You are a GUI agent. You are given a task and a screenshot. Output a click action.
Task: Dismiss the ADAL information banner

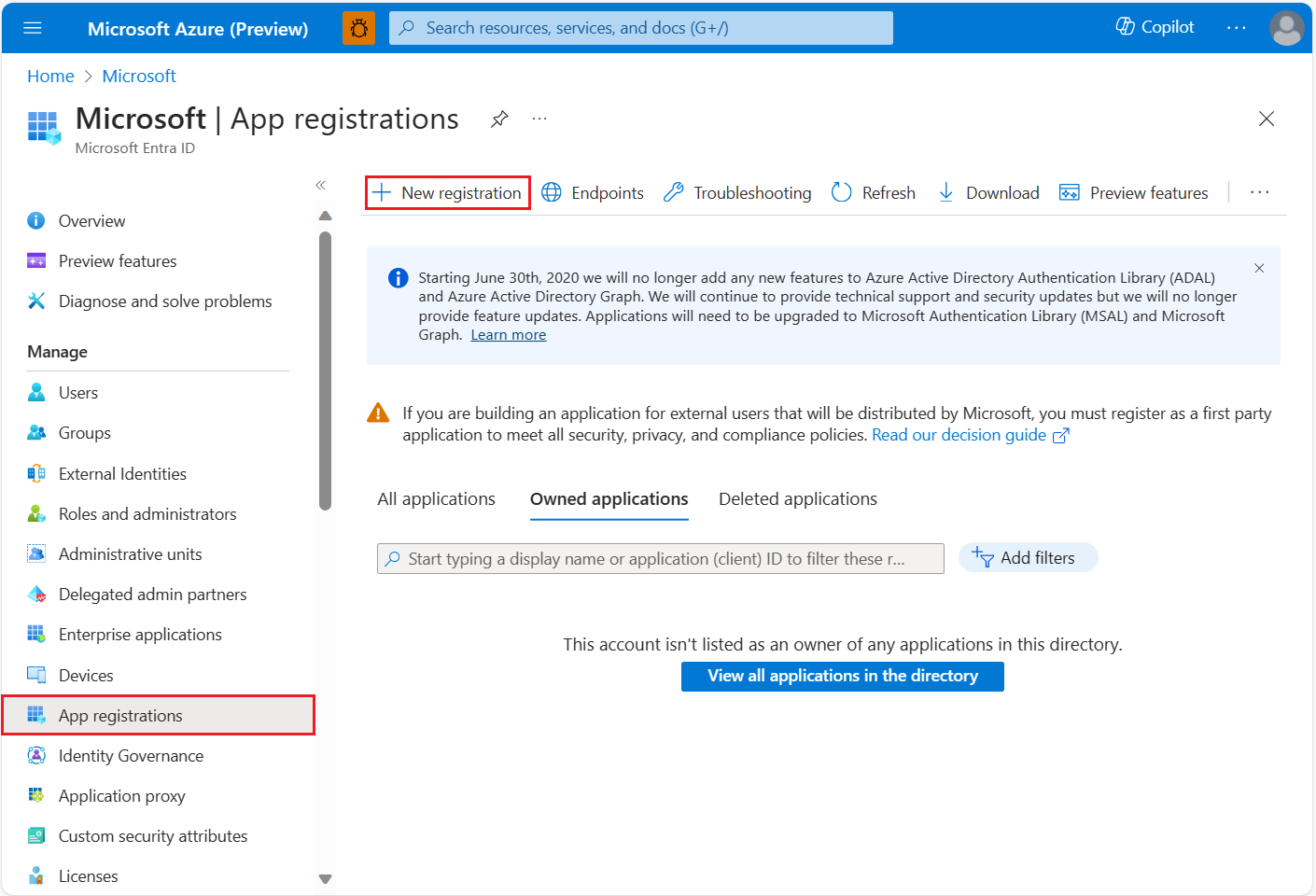(1259, 269)
